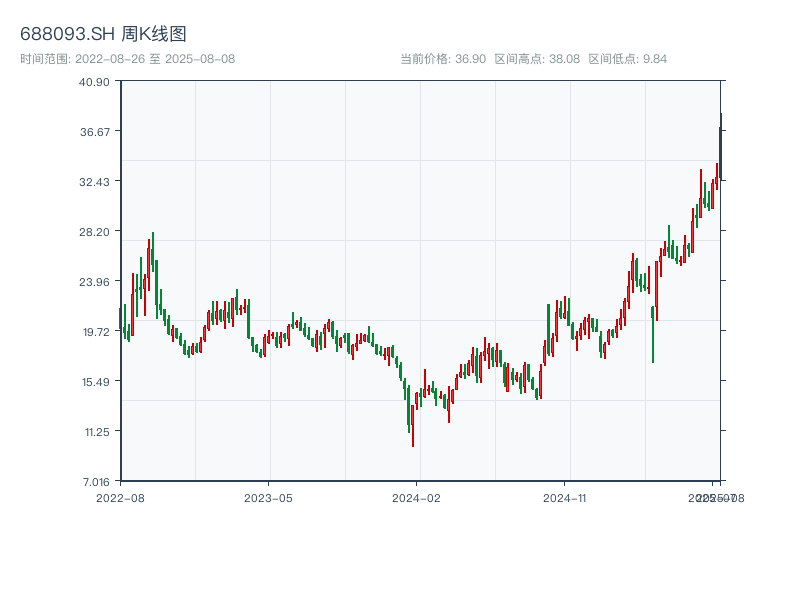800x600 pixels.
Task: Click the 当前价格 36.90 label
Action: (x=443, y=59)
